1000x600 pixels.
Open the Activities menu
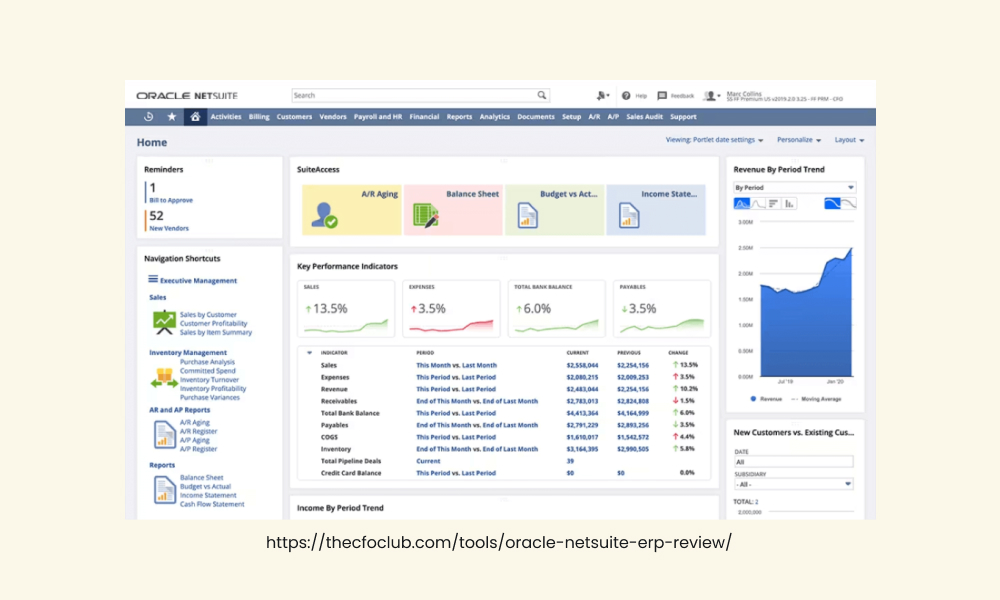[x=226, y=117]
